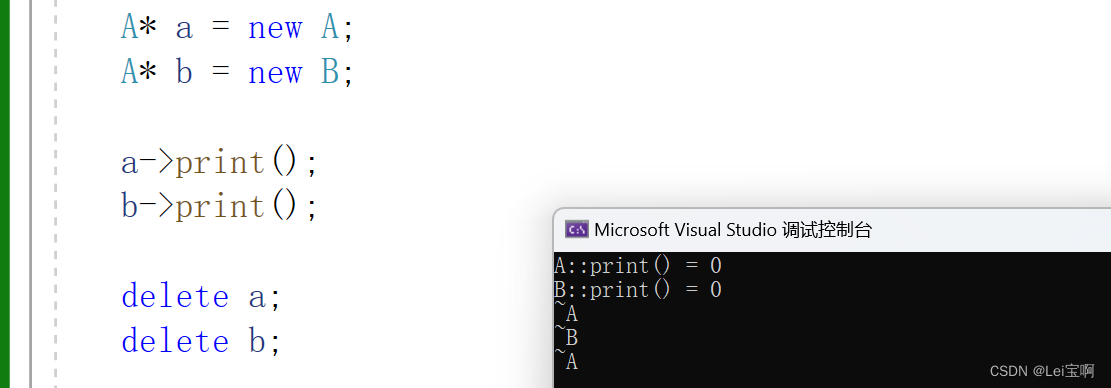1111x388 pixels.
Task: Click the 'delete b;' statement
Action: (x=201, y=341)
